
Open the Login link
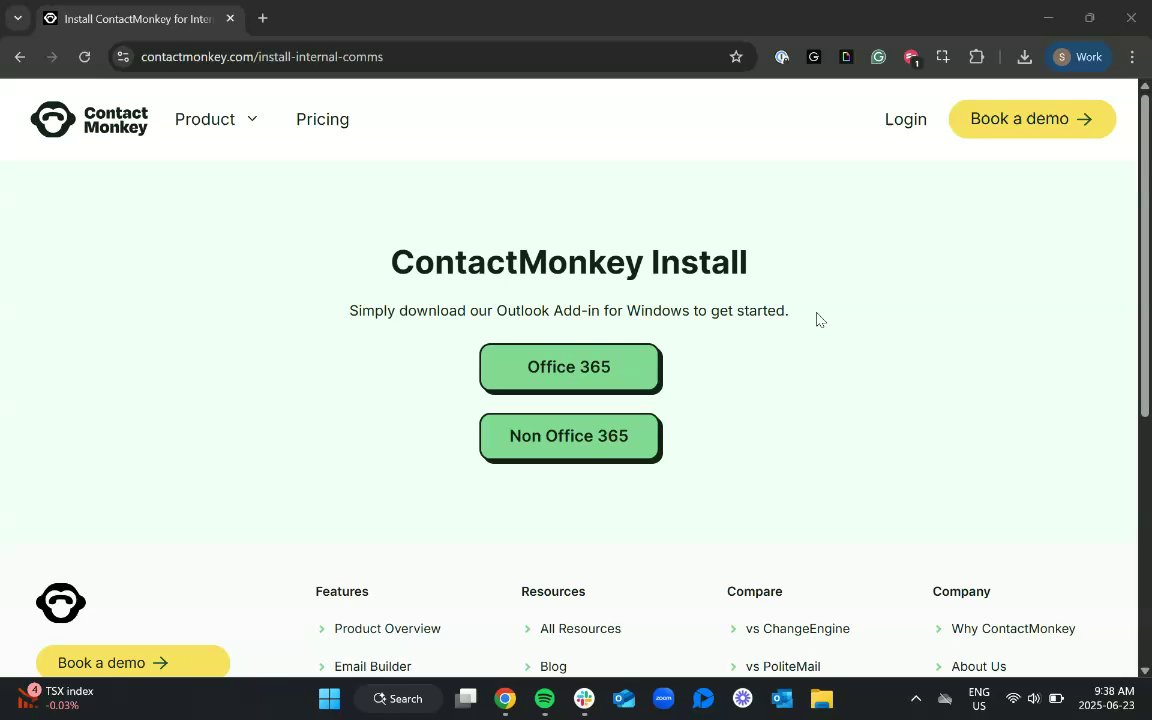click(905, 119)
